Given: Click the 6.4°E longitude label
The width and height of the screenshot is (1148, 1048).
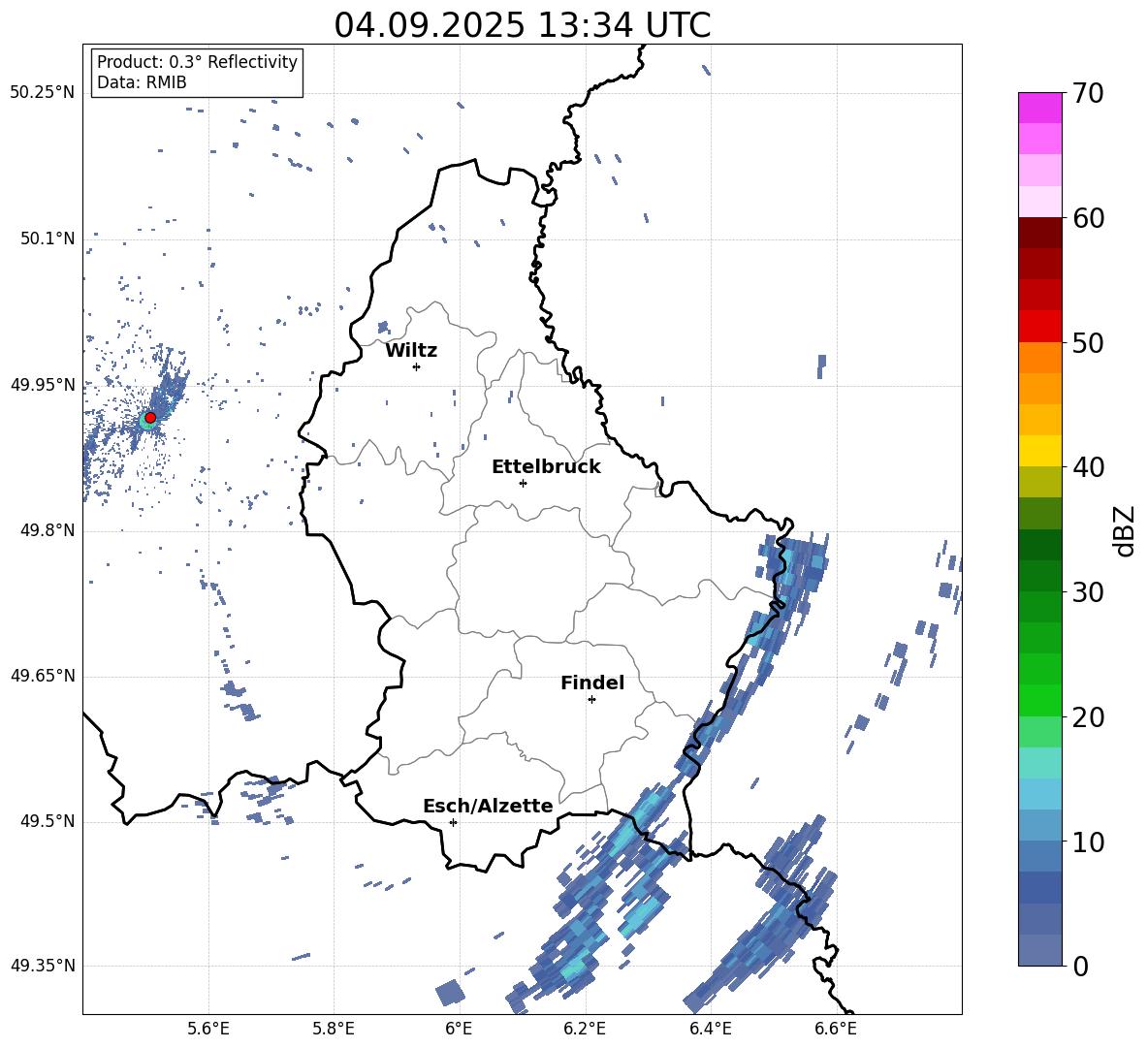Looking at the screenshot, I should pos(710,1029).
